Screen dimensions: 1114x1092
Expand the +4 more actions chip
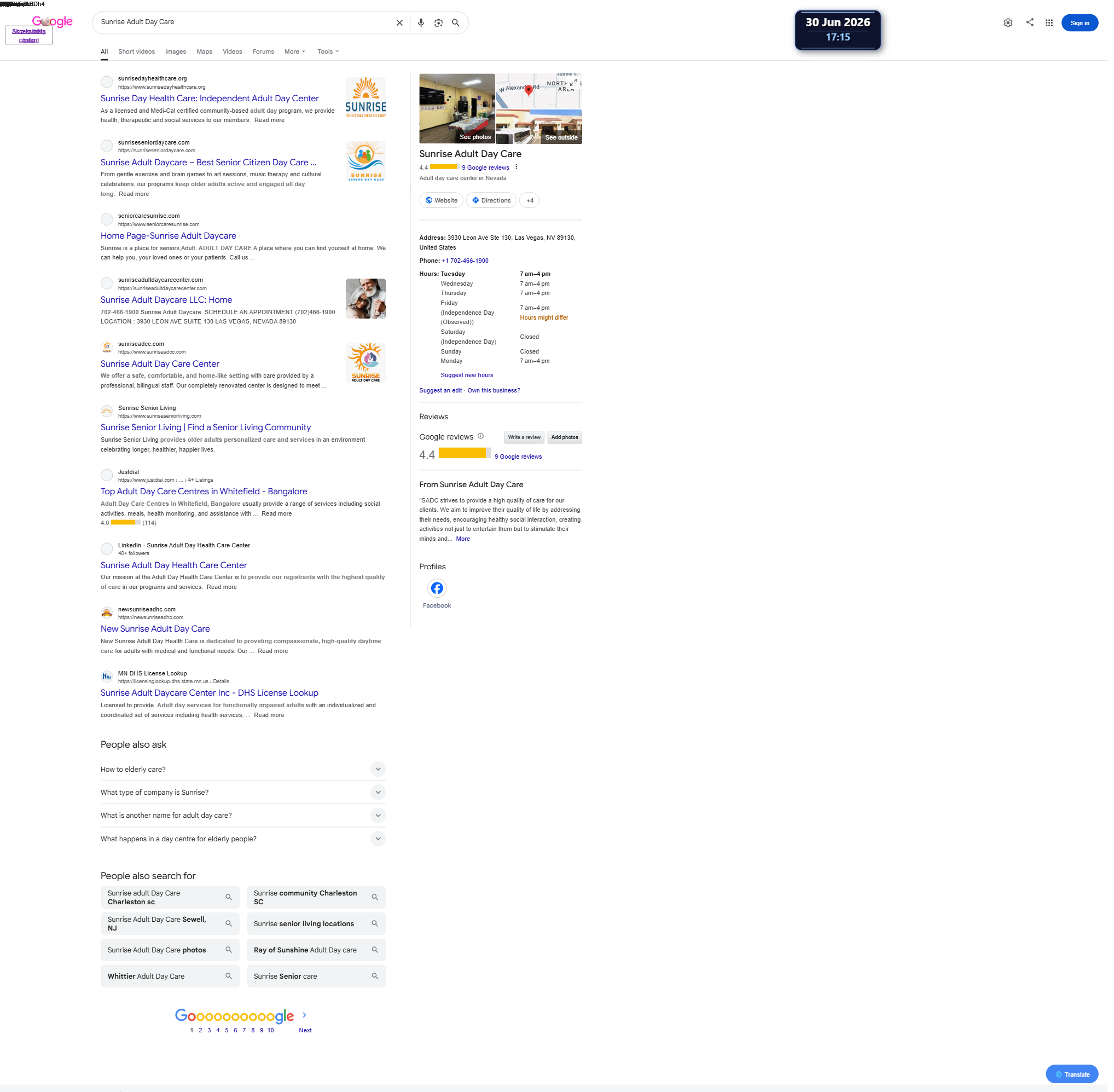click(529, 200)
